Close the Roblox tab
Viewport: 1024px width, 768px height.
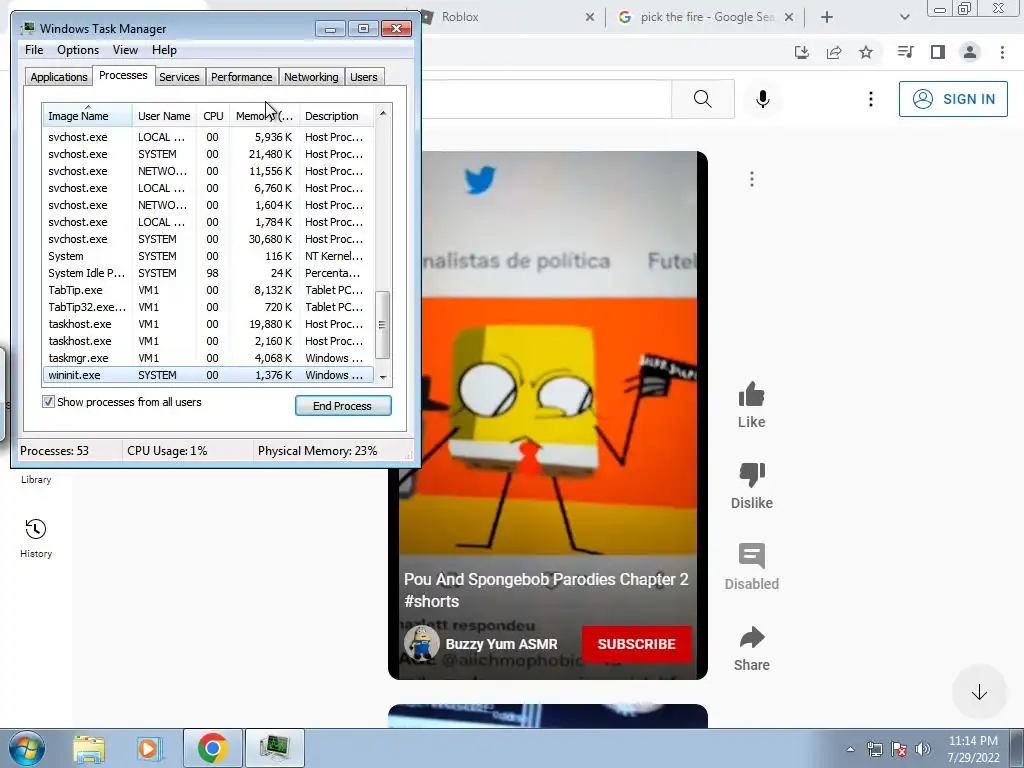point(590,17)
